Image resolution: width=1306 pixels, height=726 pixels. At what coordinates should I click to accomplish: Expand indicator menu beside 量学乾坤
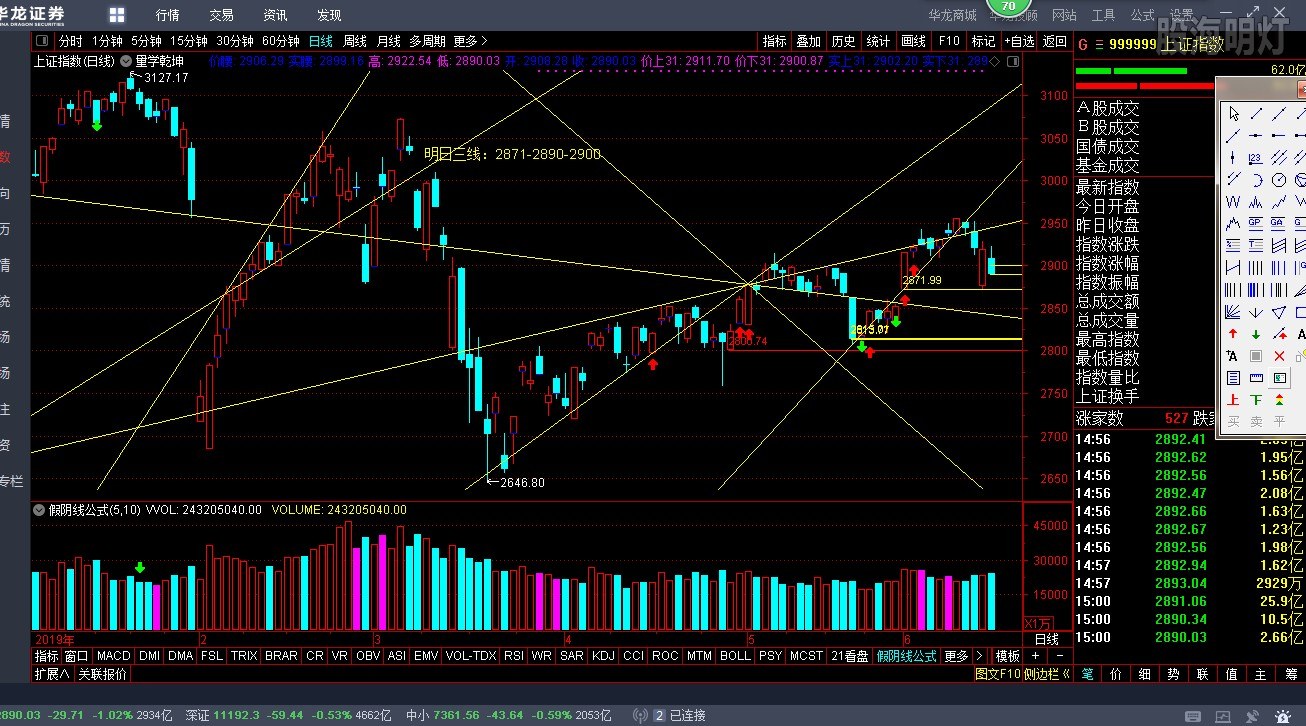(126, 61)
